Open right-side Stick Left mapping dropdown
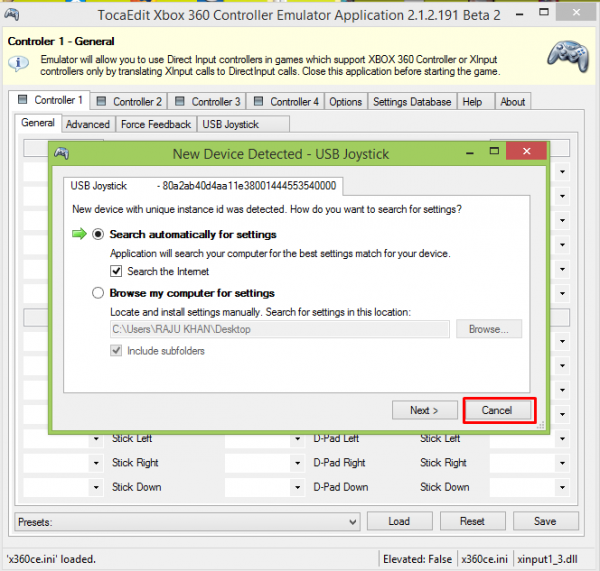The width and height of the screenshot is (600, 571). [x=562, y=439]
